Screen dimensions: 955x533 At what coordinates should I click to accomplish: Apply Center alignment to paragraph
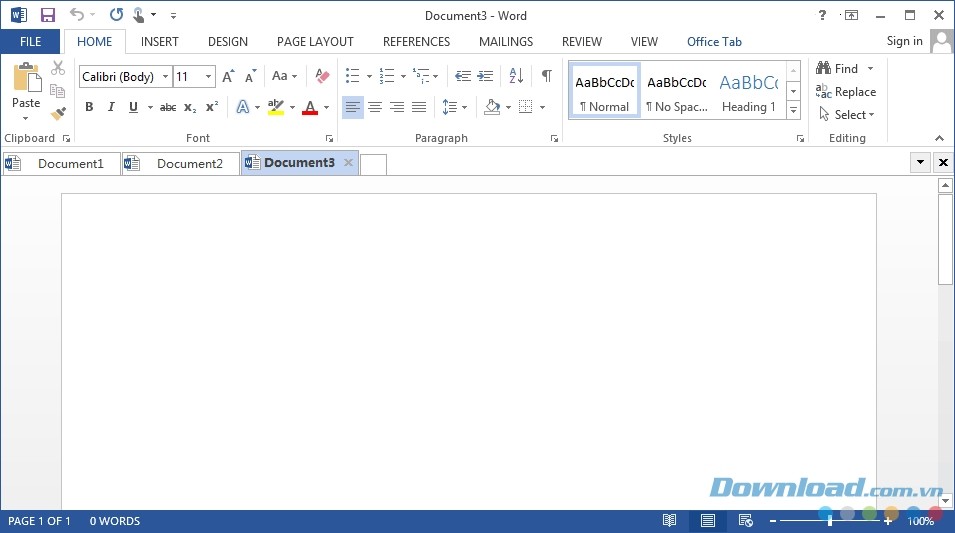375,107
